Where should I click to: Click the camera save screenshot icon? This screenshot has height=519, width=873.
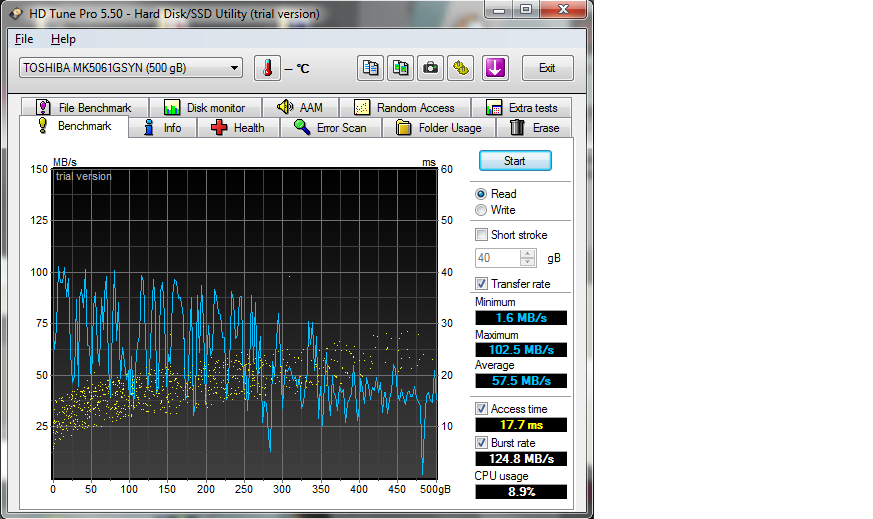[431, 68]
